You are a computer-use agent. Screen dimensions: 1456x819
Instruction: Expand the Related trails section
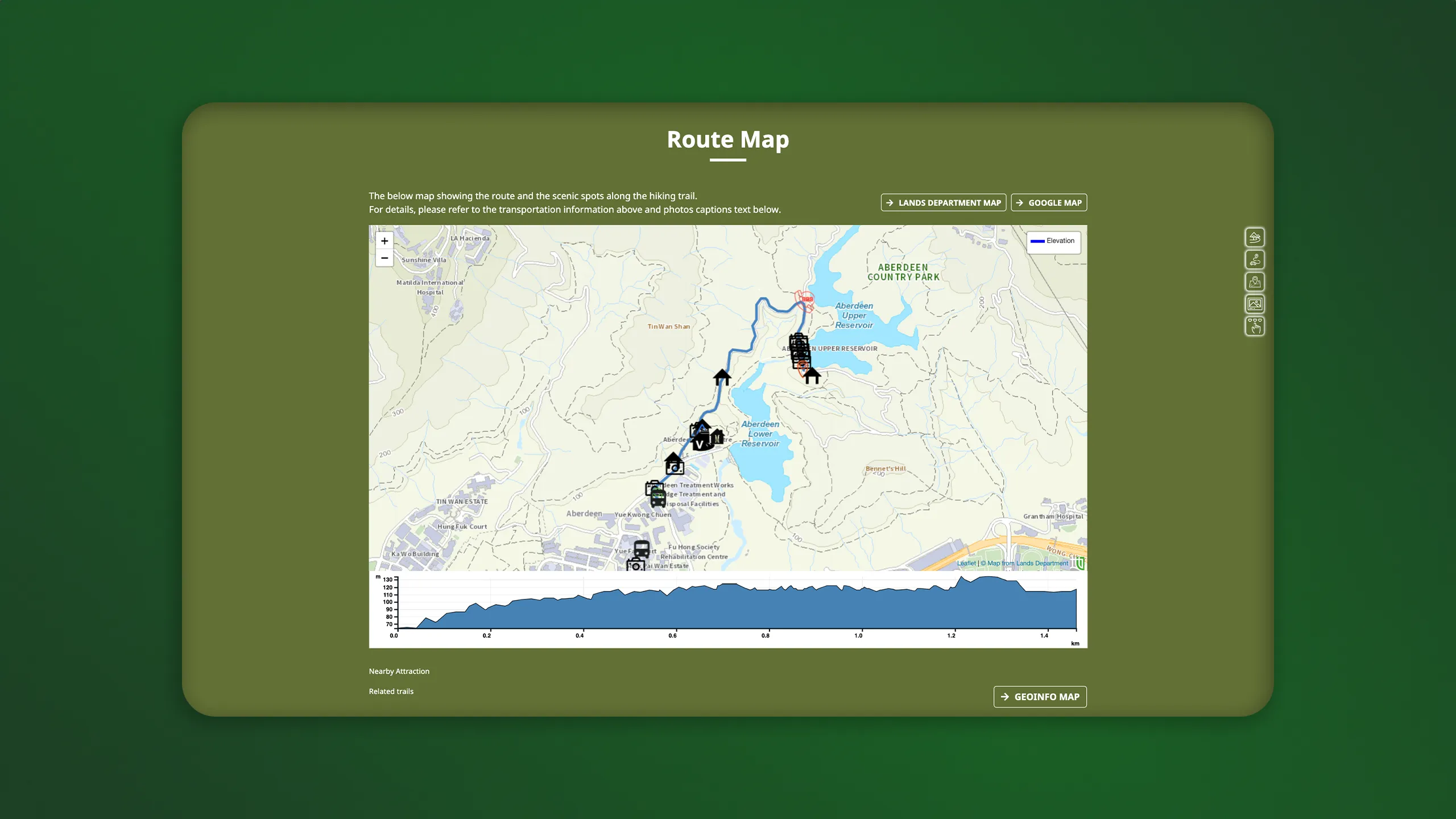coord(391,691)
